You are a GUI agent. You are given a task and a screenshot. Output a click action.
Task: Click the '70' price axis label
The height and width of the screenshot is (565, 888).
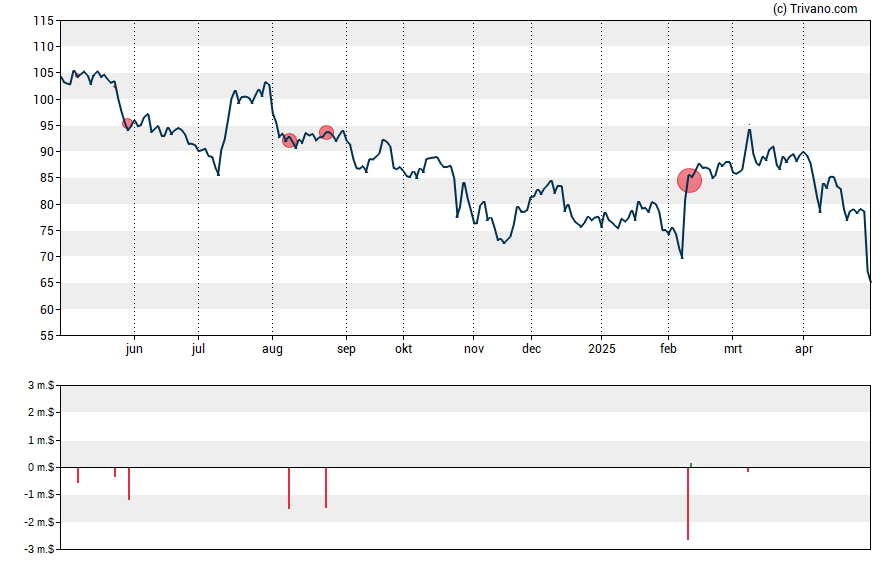(x=47, y=257)
